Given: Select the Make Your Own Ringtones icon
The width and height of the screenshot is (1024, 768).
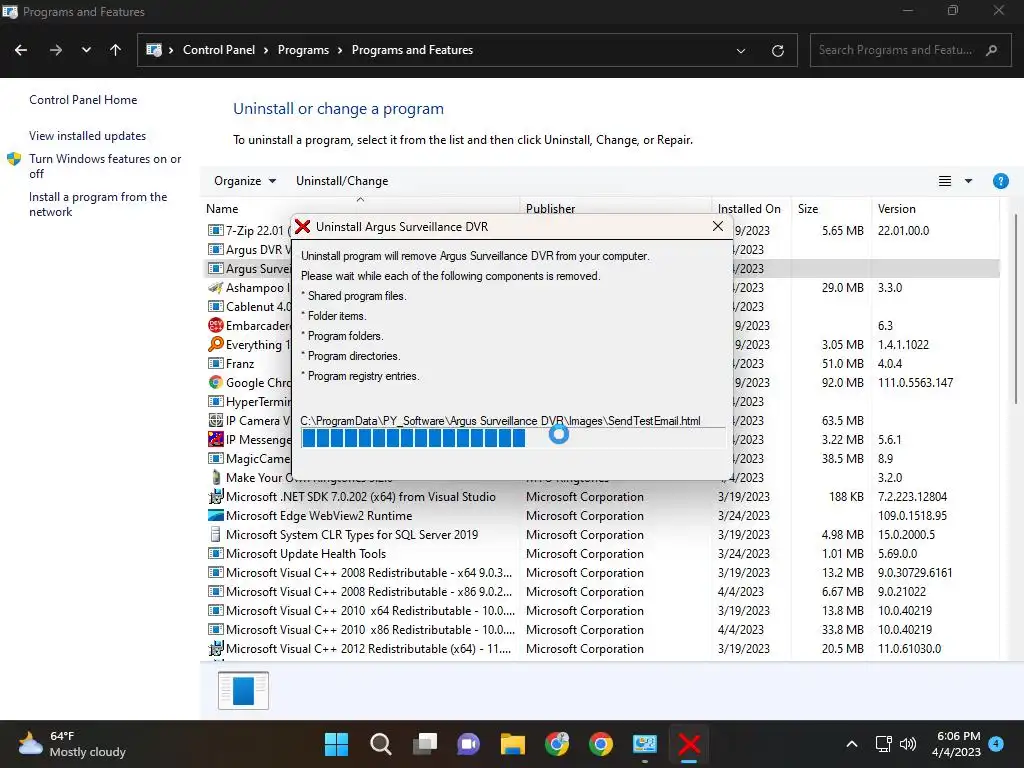Looking at the screenshot, I should tap(216, 477).
